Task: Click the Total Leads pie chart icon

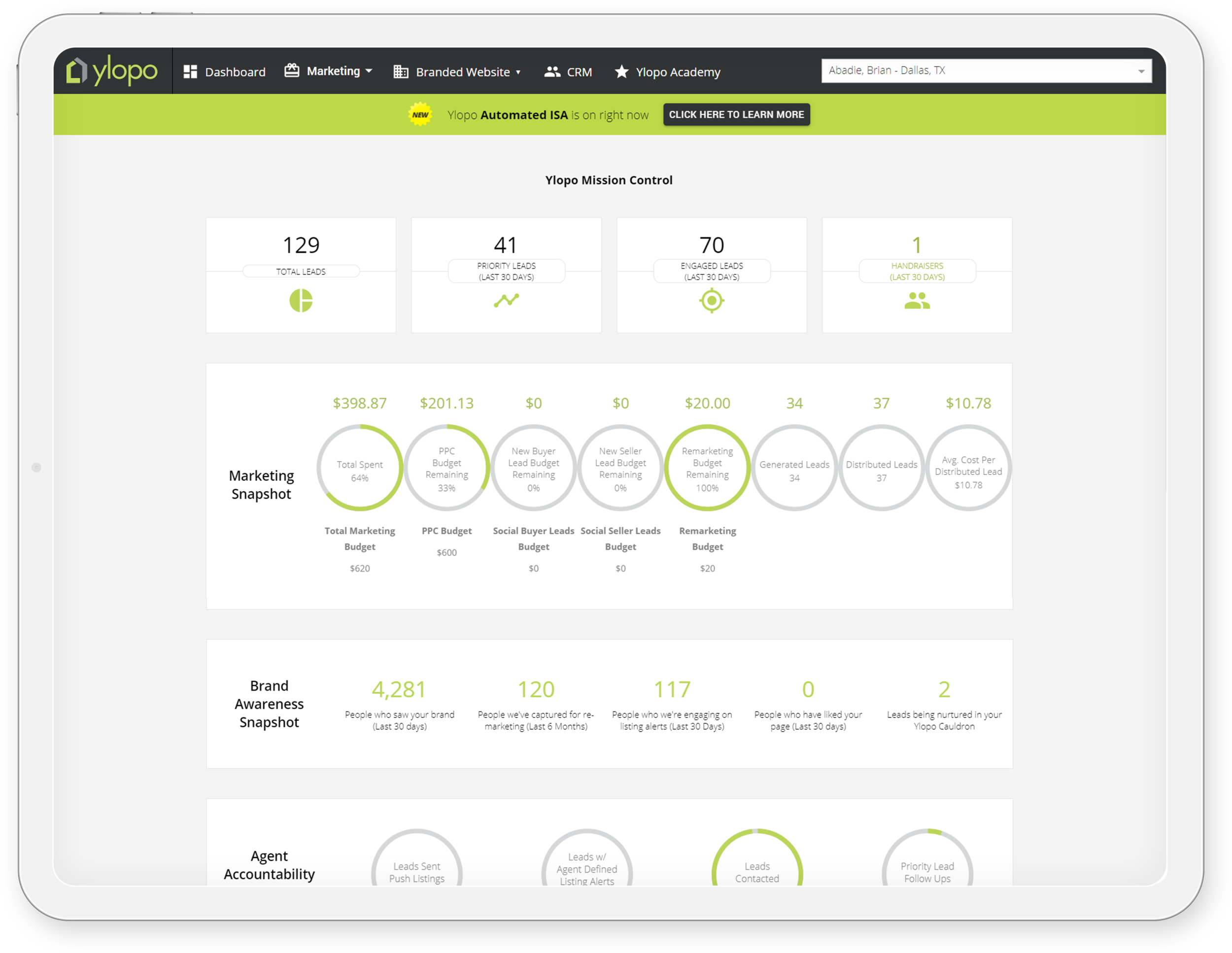Action: (301, 301)
